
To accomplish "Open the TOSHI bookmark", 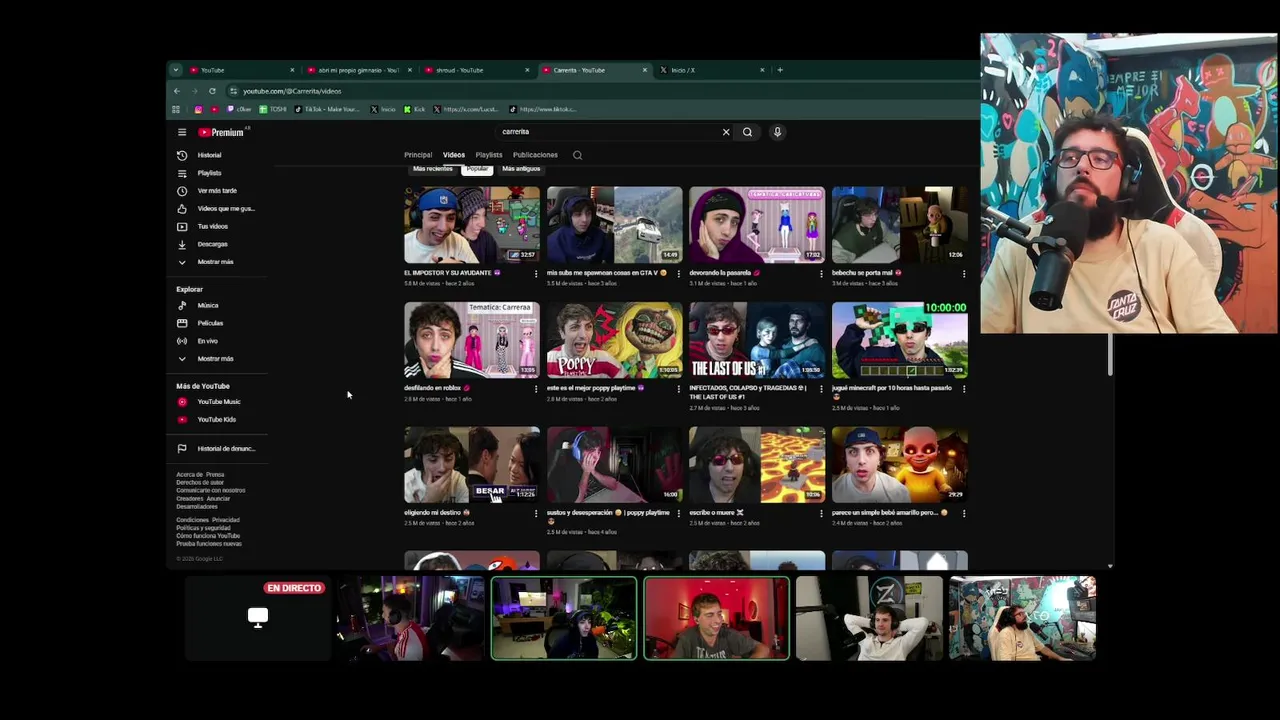I will coord(273,109).
